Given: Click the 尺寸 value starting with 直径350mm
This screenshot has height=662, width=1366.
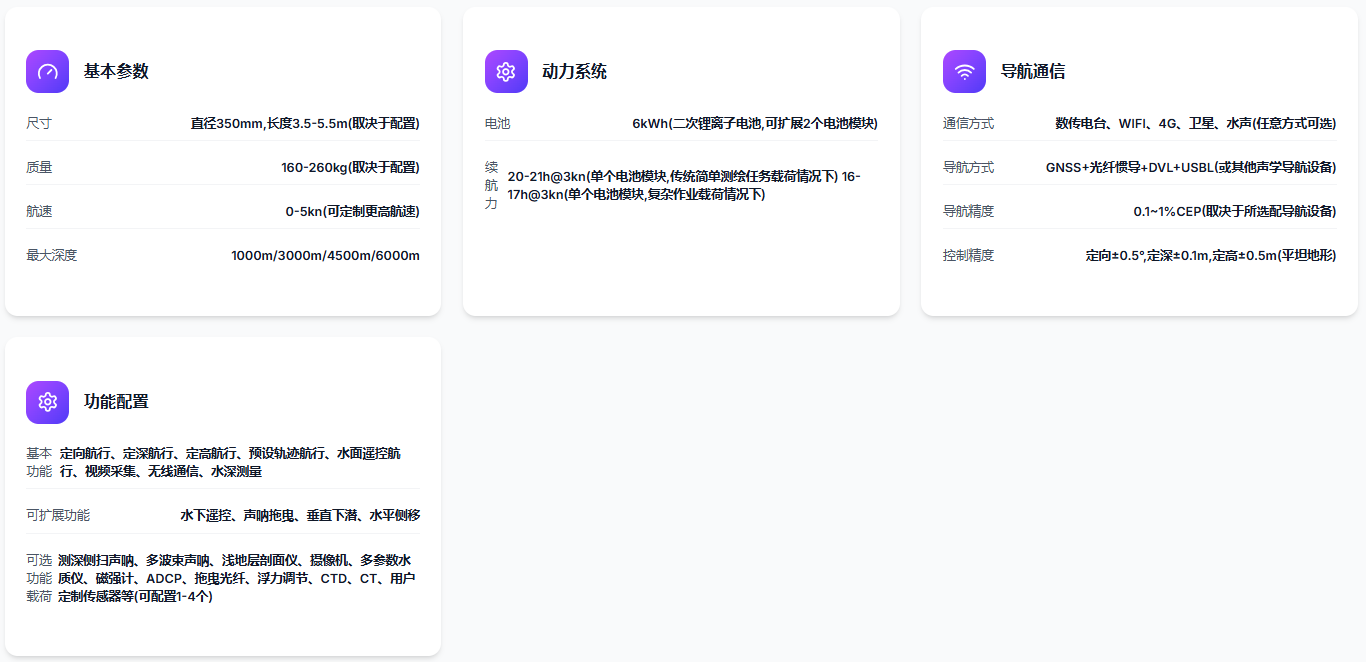Looking at the screenshot, I should (305, 124).
